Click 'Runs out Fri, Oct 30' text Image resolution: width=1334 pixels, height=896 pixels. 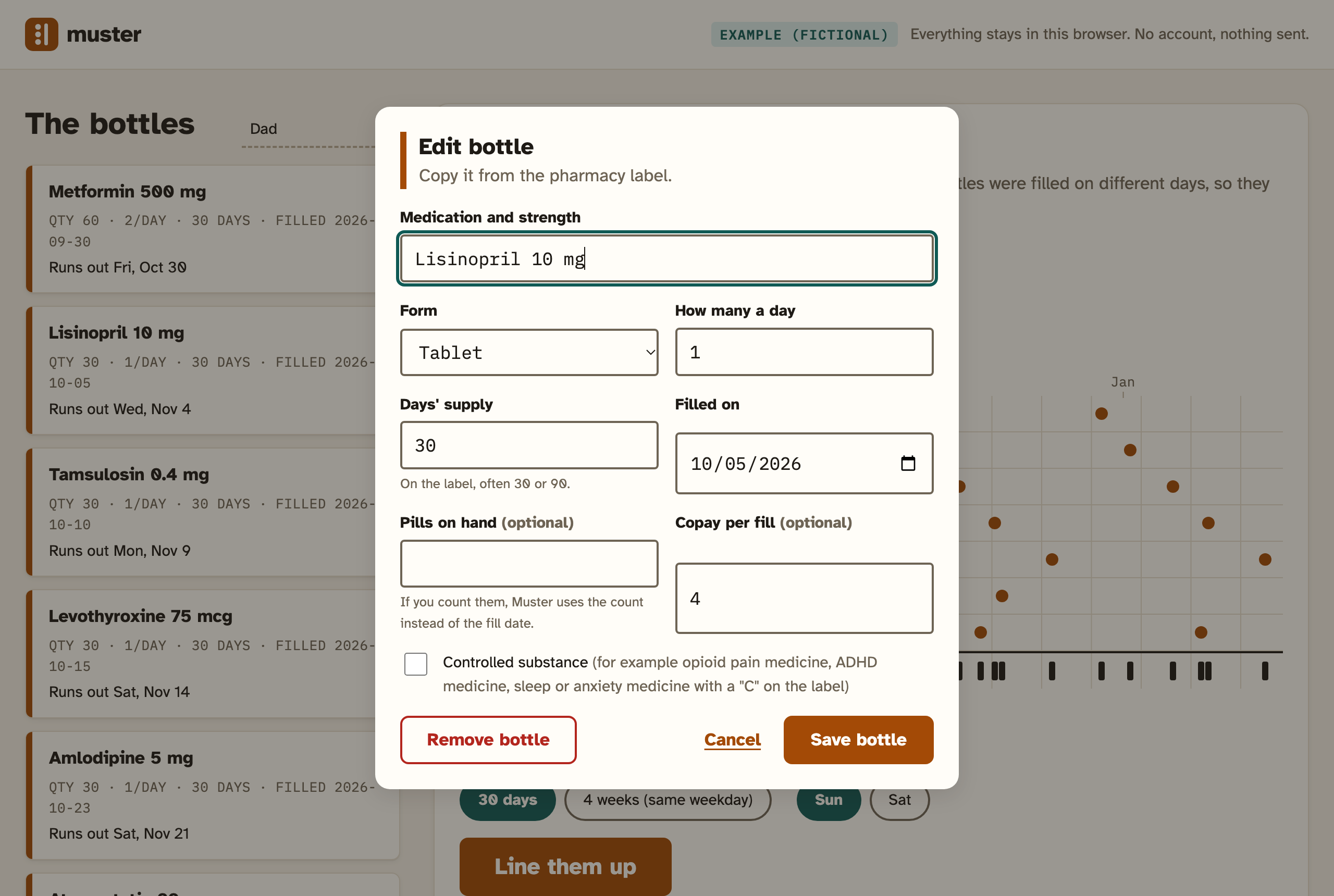[x=118, y=267]
